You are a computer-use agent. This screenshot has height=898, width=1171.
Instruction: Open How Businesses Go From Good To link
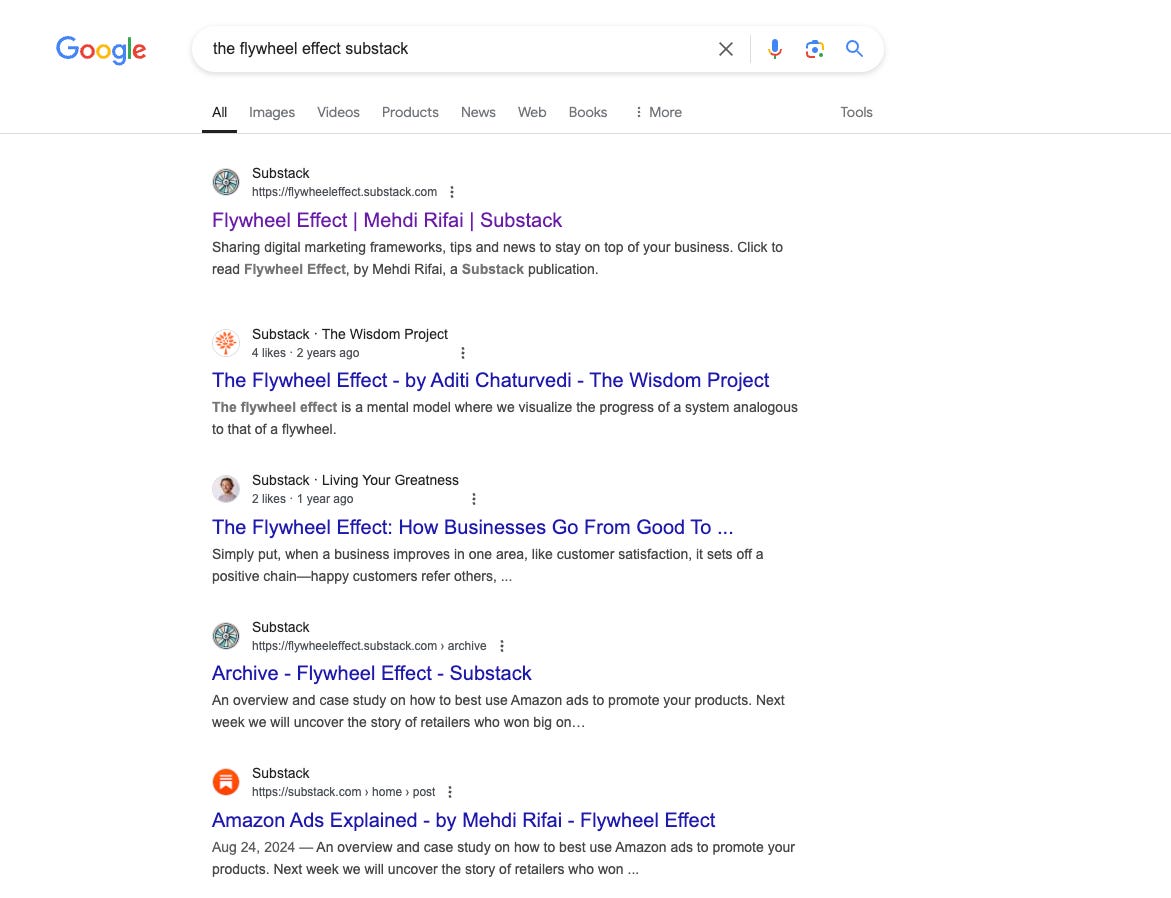click(x=473, y=527)
